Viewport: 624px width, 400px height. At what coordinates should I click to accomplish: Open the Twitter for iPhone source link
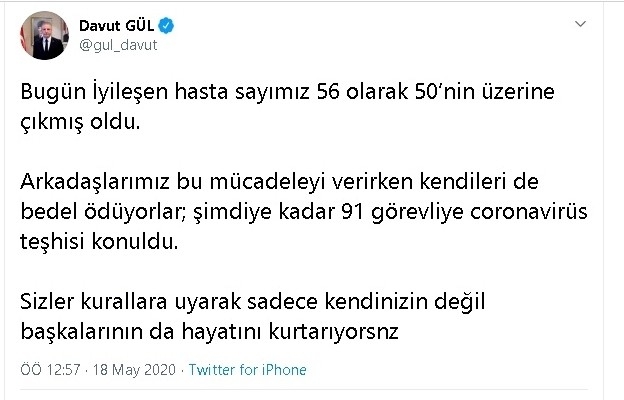pyautogui.click(x=248, y=370)
